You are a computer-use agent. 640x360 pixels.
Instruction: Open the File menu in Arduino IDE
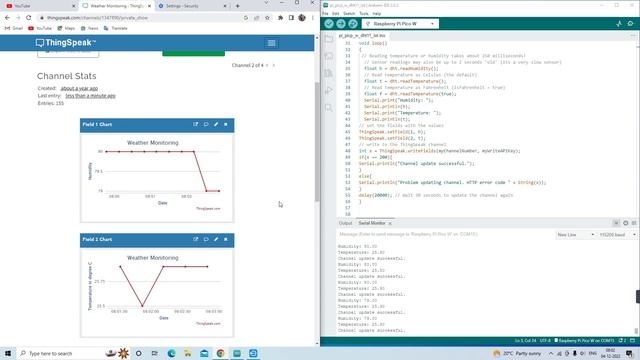point(325,13)
